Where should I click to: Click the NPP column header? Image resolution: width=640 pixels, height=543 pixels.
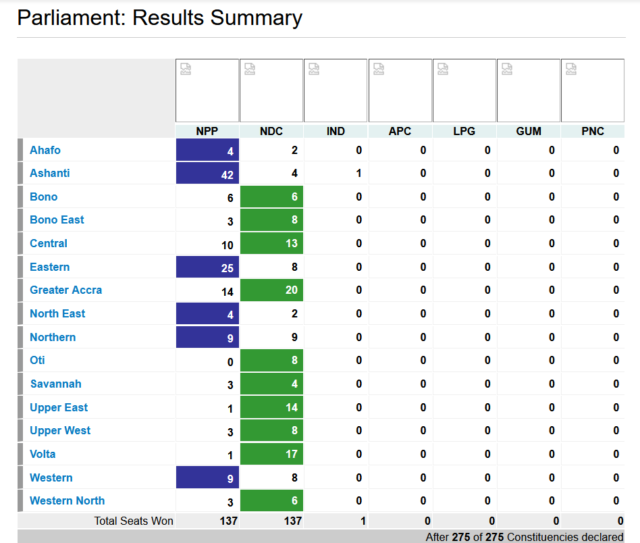tap(207, 131)
